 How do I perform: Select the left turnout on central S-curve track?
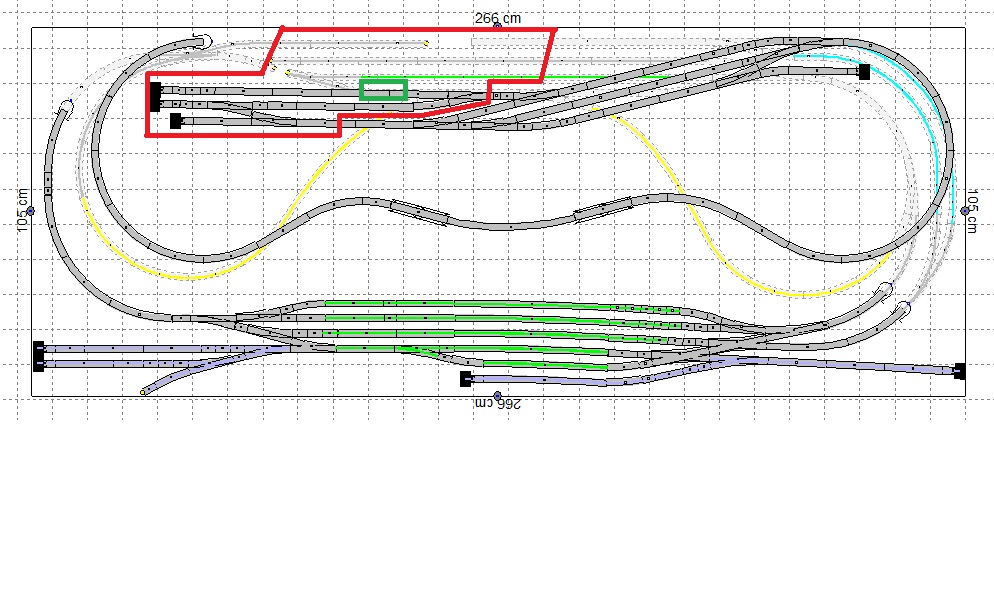click(x=419, y=210)
